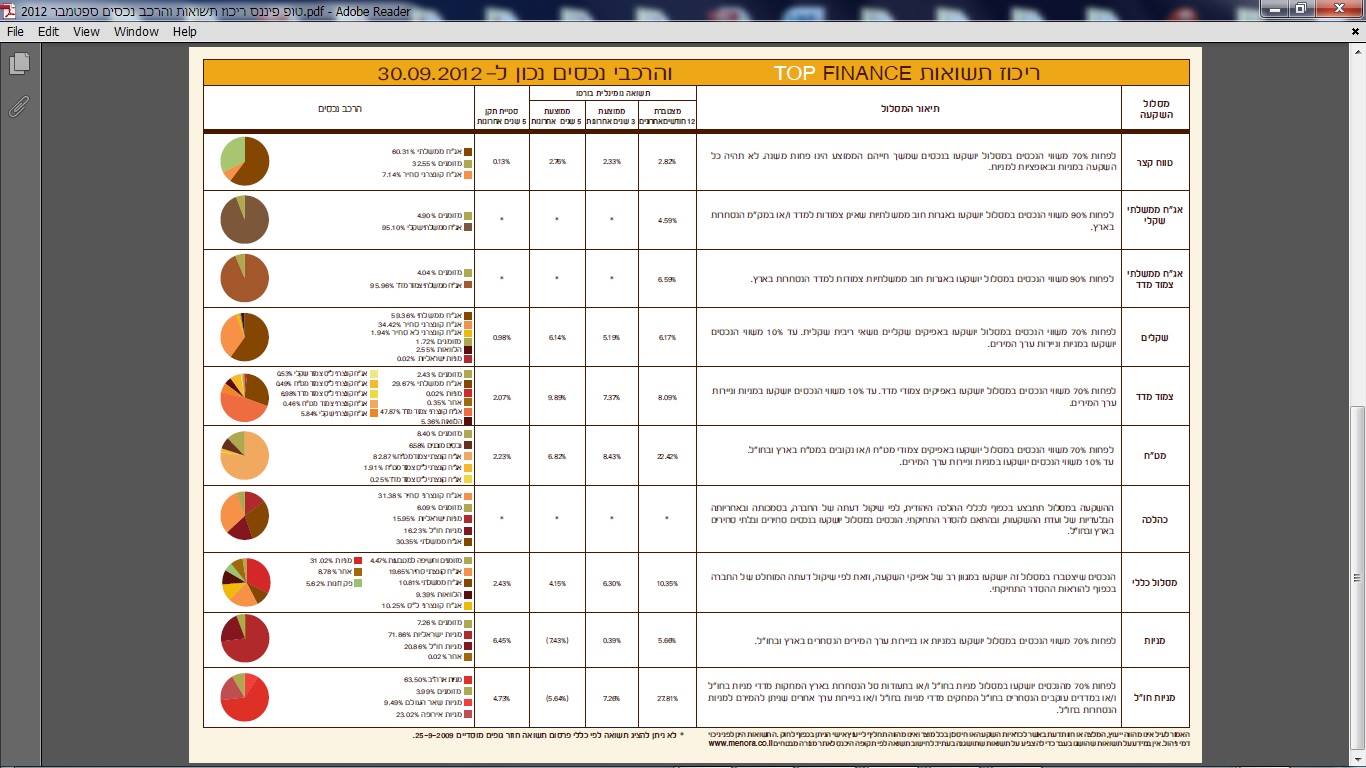
Task: Click the legend swatch beside 71.86%
Action: tap(468, 635)
